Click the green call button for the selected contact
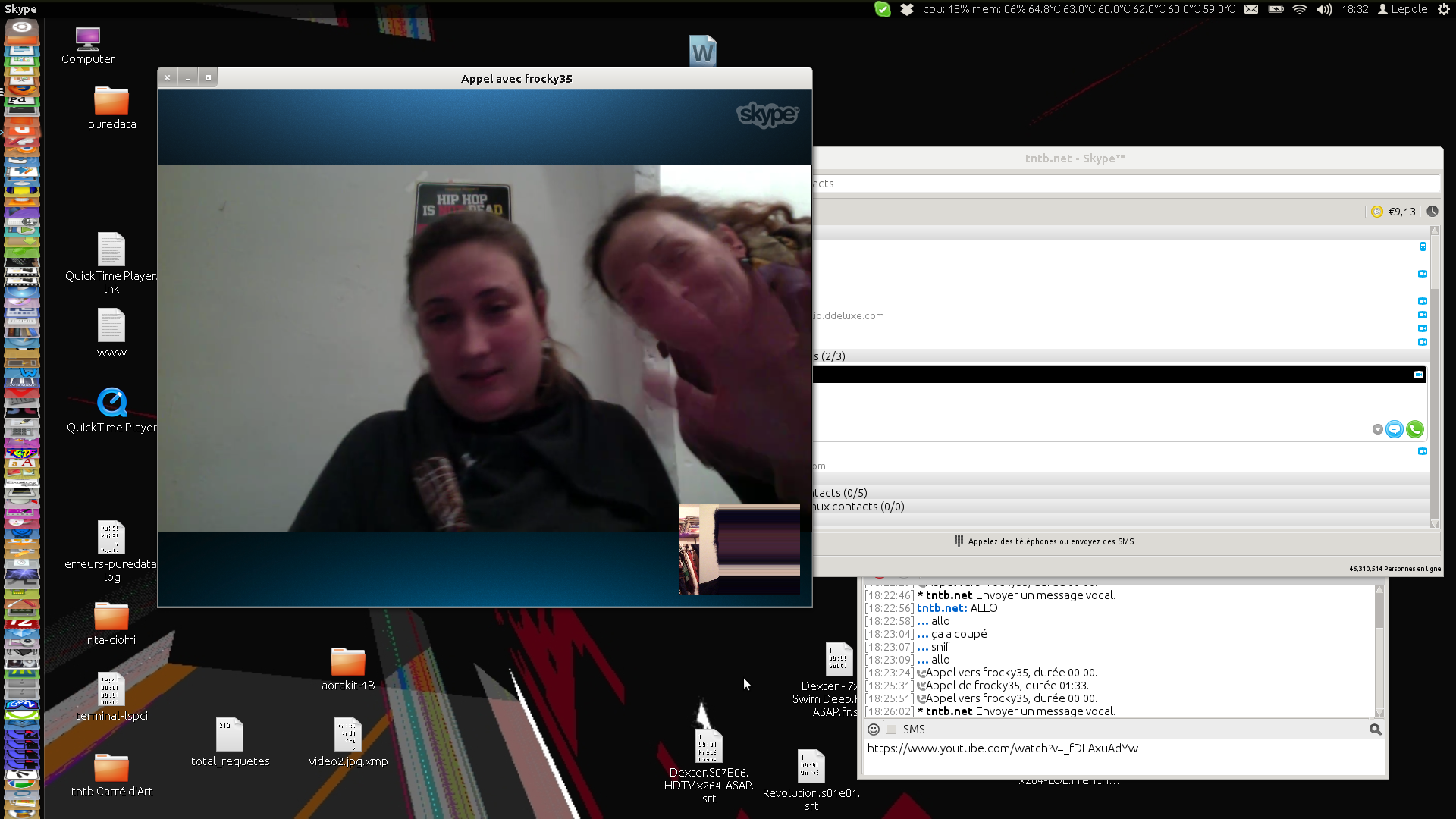1456x819 pixels. click(1414, 429)
